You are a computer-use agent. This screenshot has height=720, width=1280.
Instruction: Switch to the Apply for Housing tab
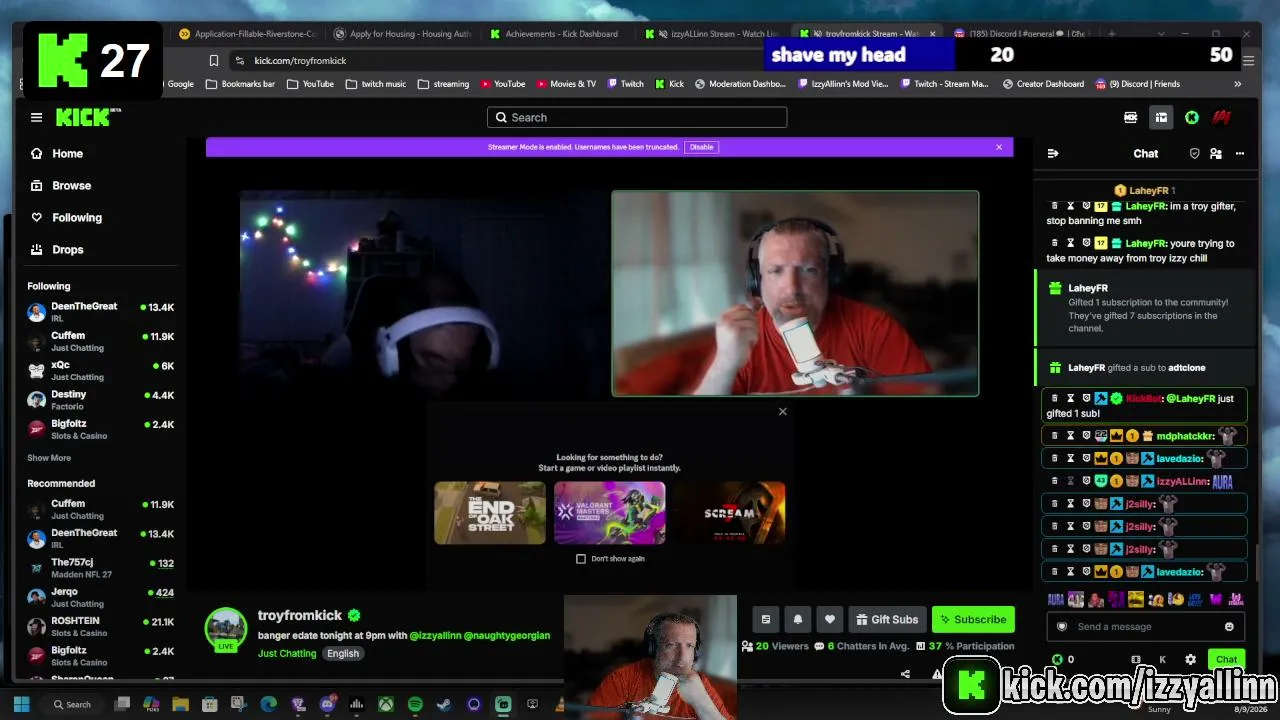pos(403,34)
